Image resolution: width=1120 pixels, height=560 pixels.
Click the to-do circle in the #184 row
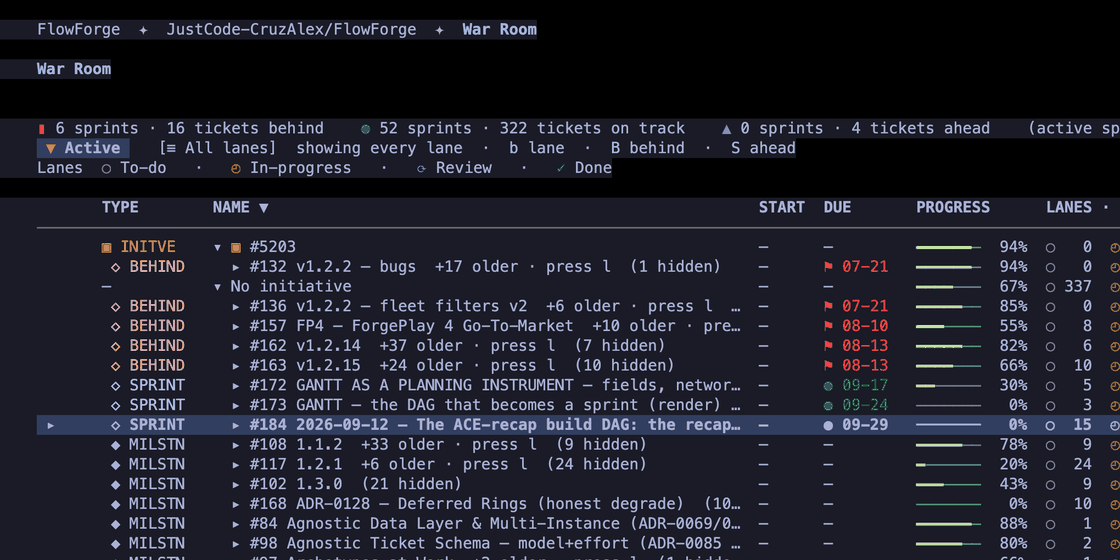coord(1051,425)
